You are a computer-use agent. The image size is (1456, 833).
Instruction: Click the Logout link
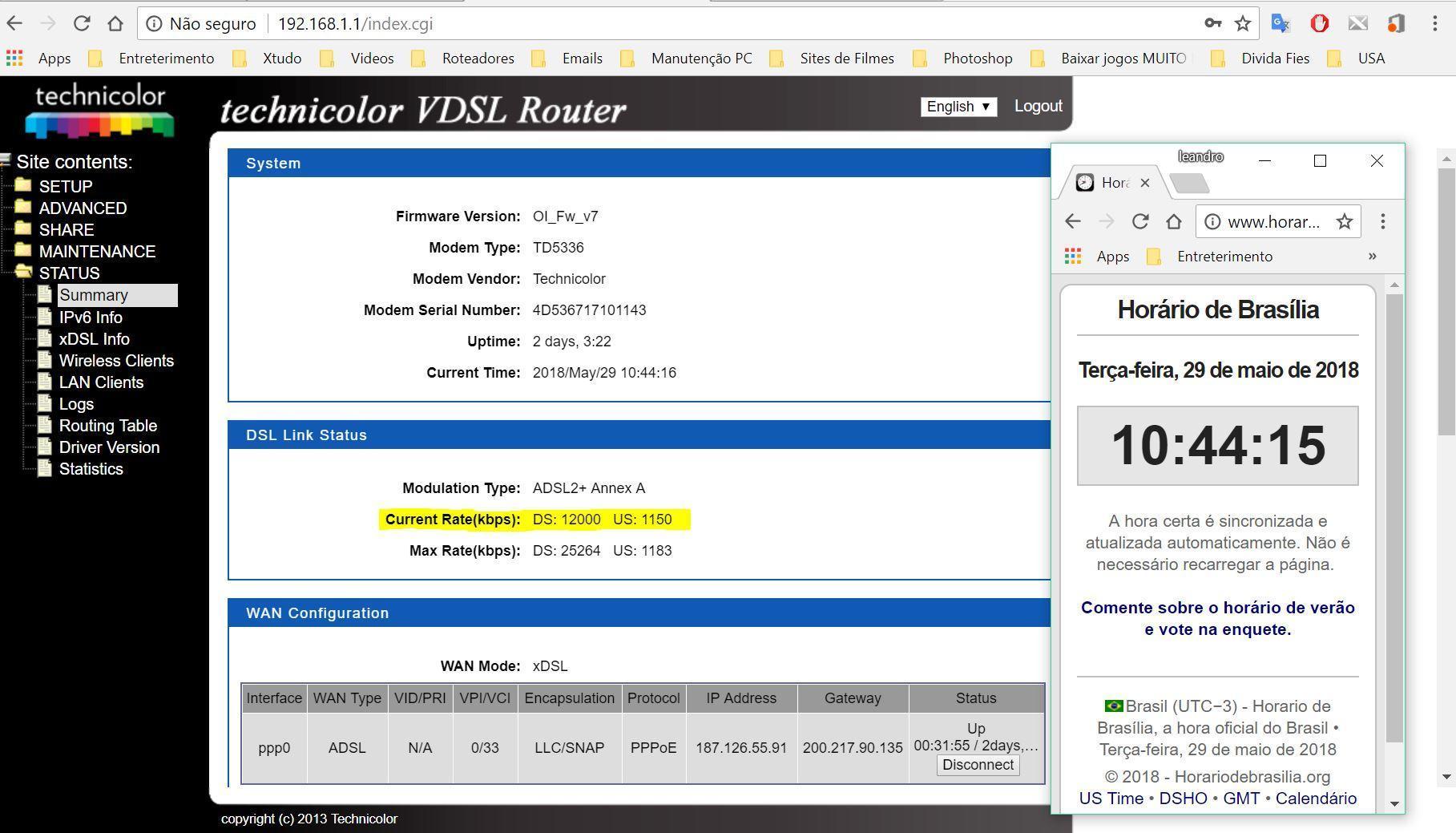pos(1038,106)
